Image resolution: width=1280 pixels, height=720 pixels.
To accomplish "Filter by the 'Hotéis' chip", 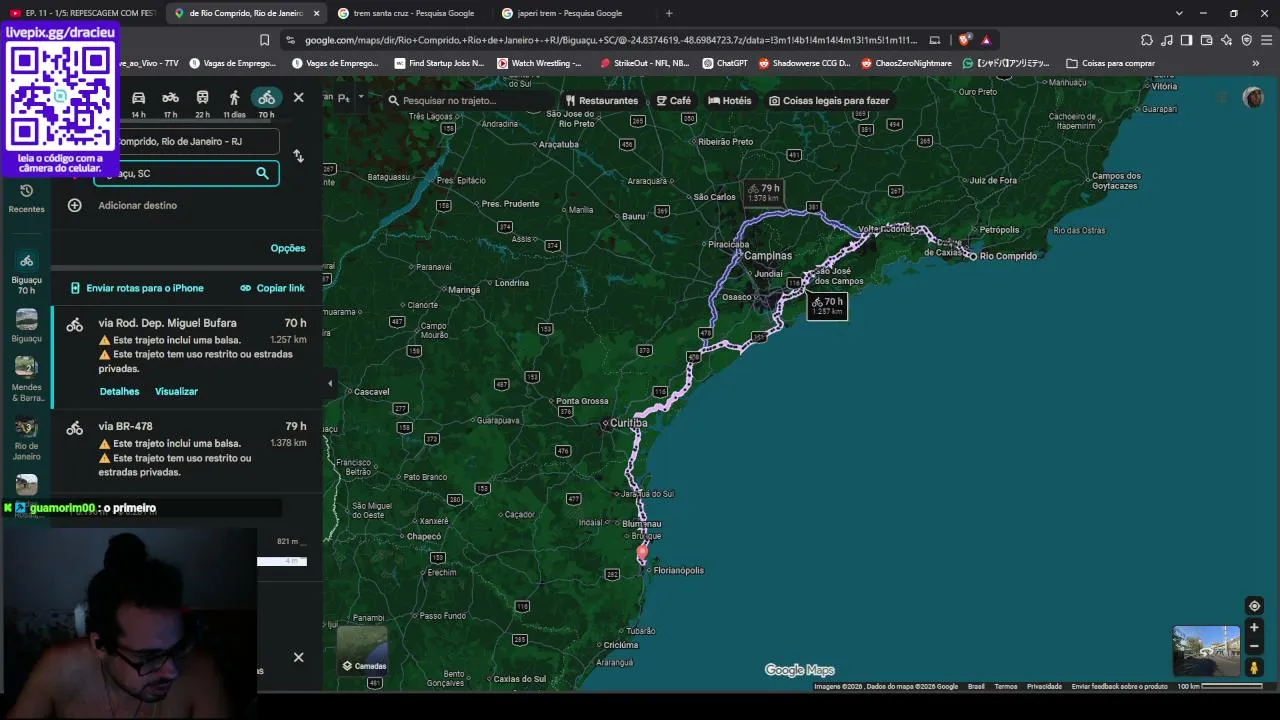I will [729, 101].
